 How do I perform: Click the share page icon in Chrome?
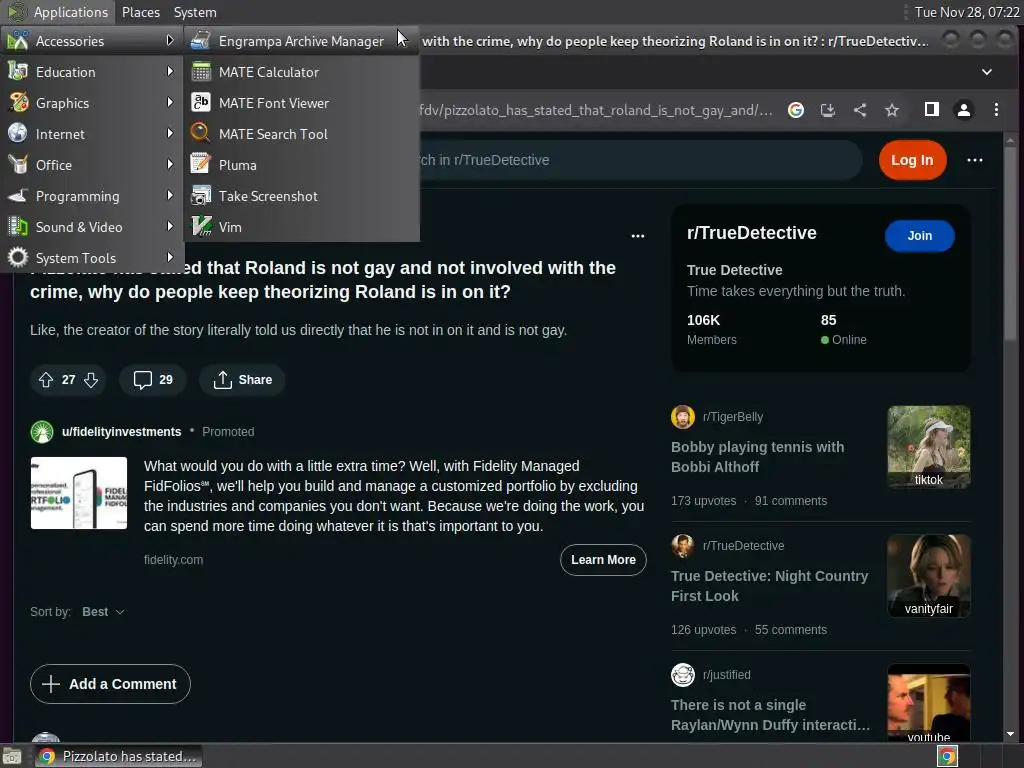click(860, 110)
